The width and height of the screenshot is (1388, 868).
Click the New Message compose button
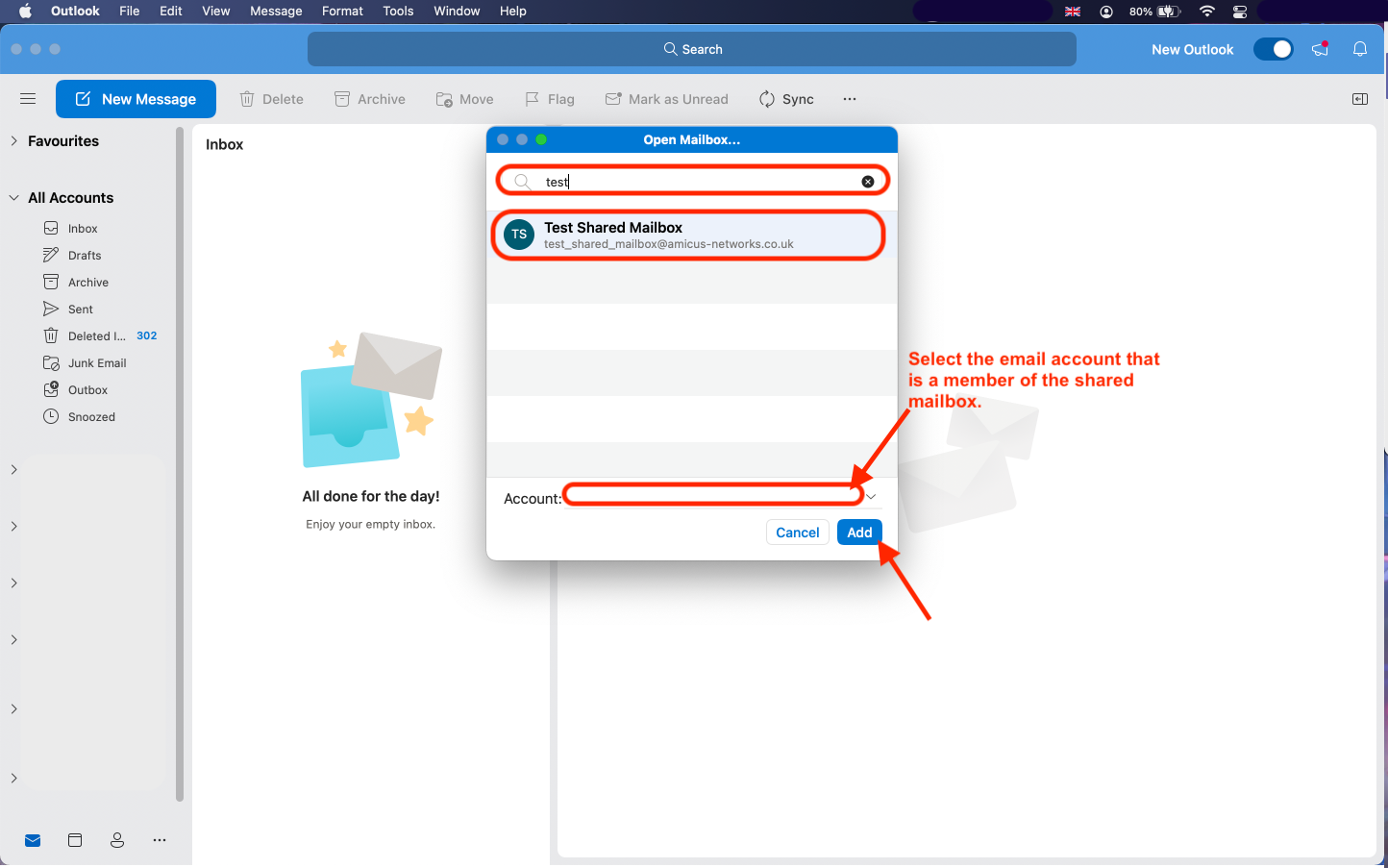[136, 99]
